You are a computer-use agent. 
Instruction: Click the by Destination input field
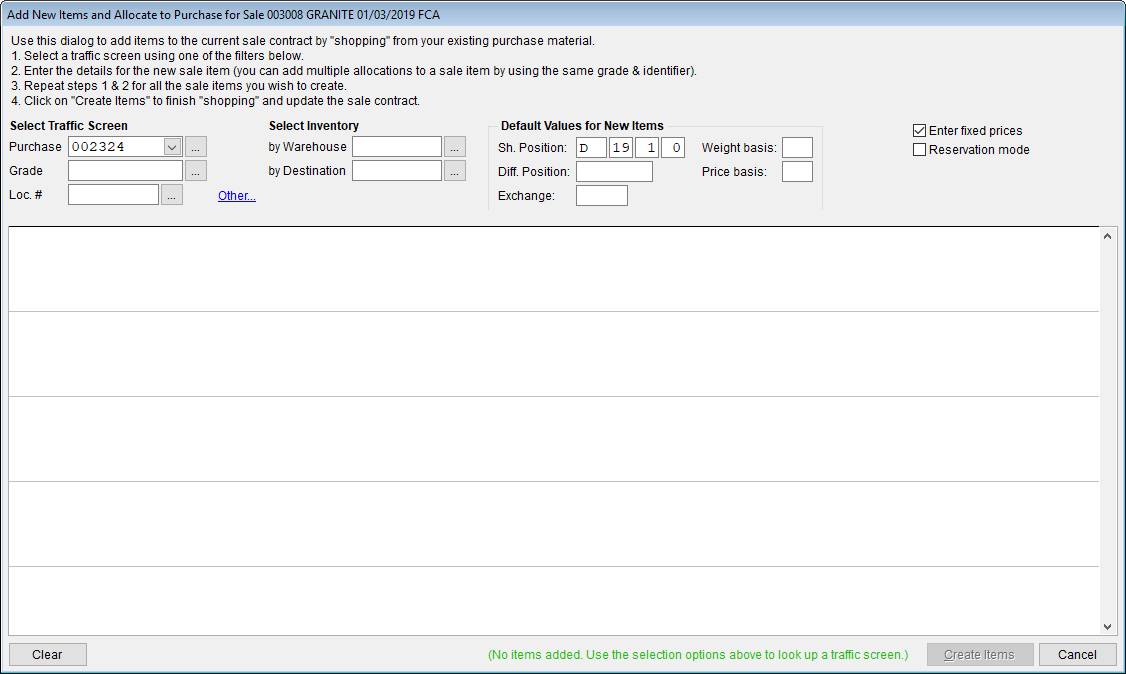tap(397, 171)
